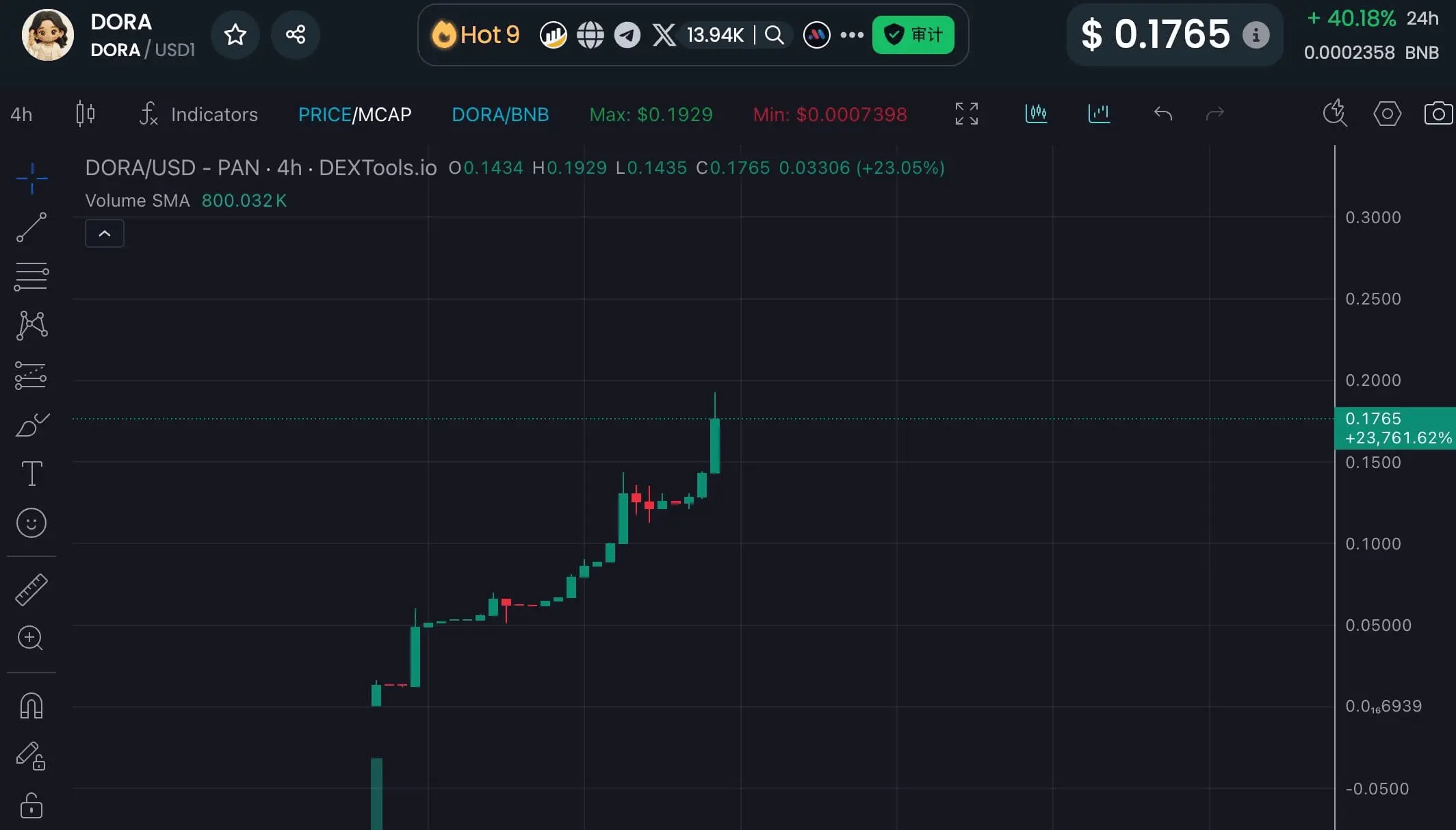
Task: Undo the last chart action
Action: coord(1162,114)
